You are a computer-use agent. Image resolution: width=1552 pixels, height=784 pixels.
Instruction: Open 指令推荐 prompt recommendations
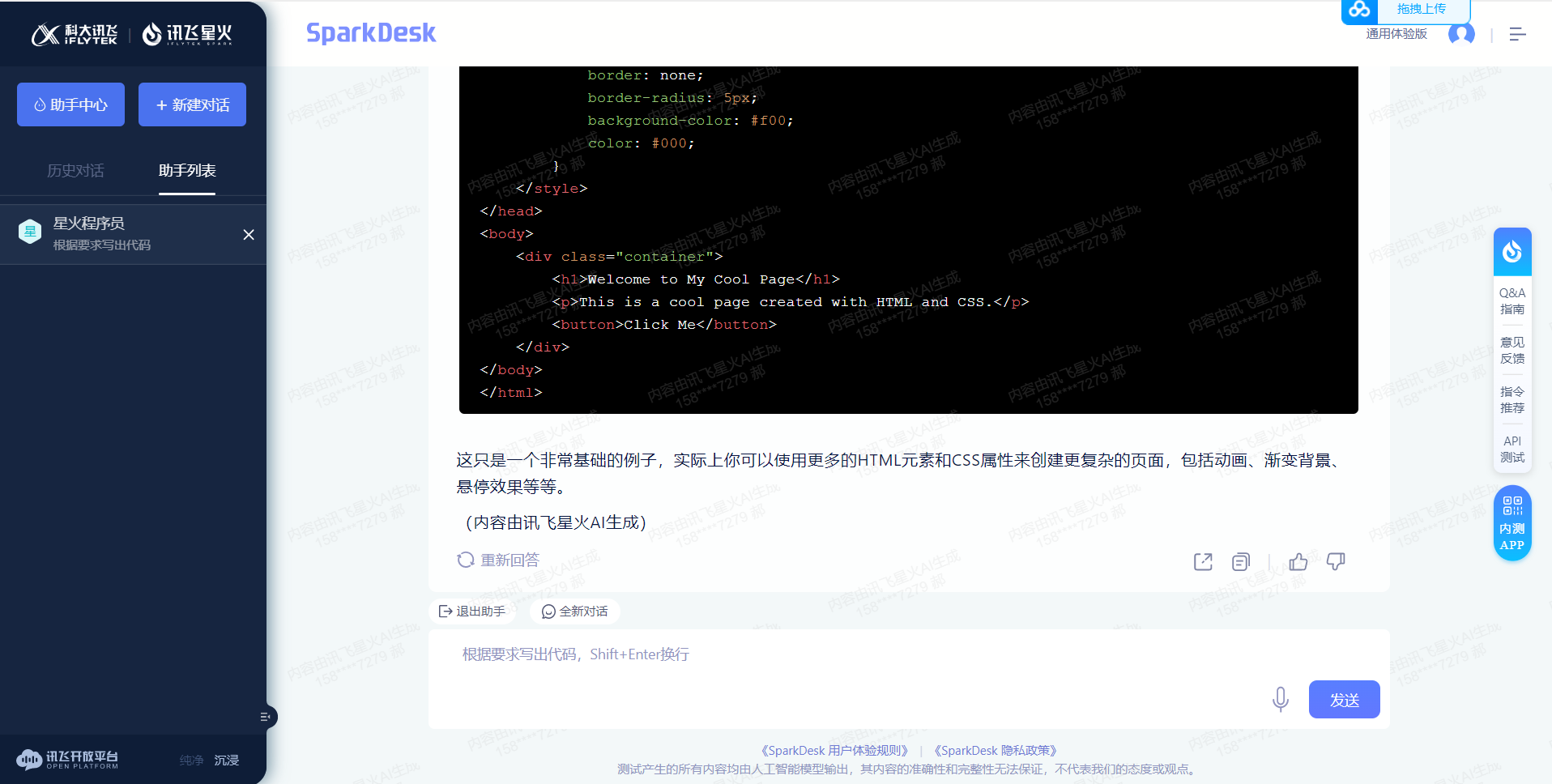click(1512, 400)
